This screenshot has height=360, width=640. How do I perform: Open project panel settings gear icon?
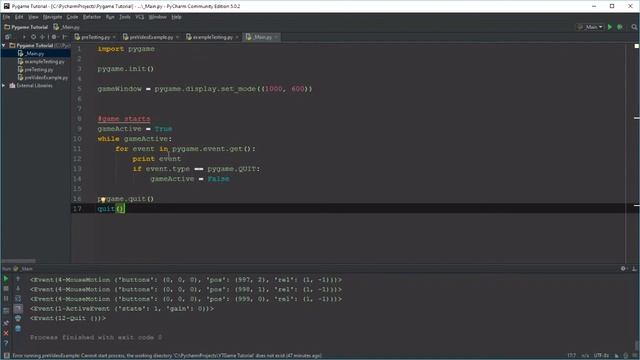[54, 37]
